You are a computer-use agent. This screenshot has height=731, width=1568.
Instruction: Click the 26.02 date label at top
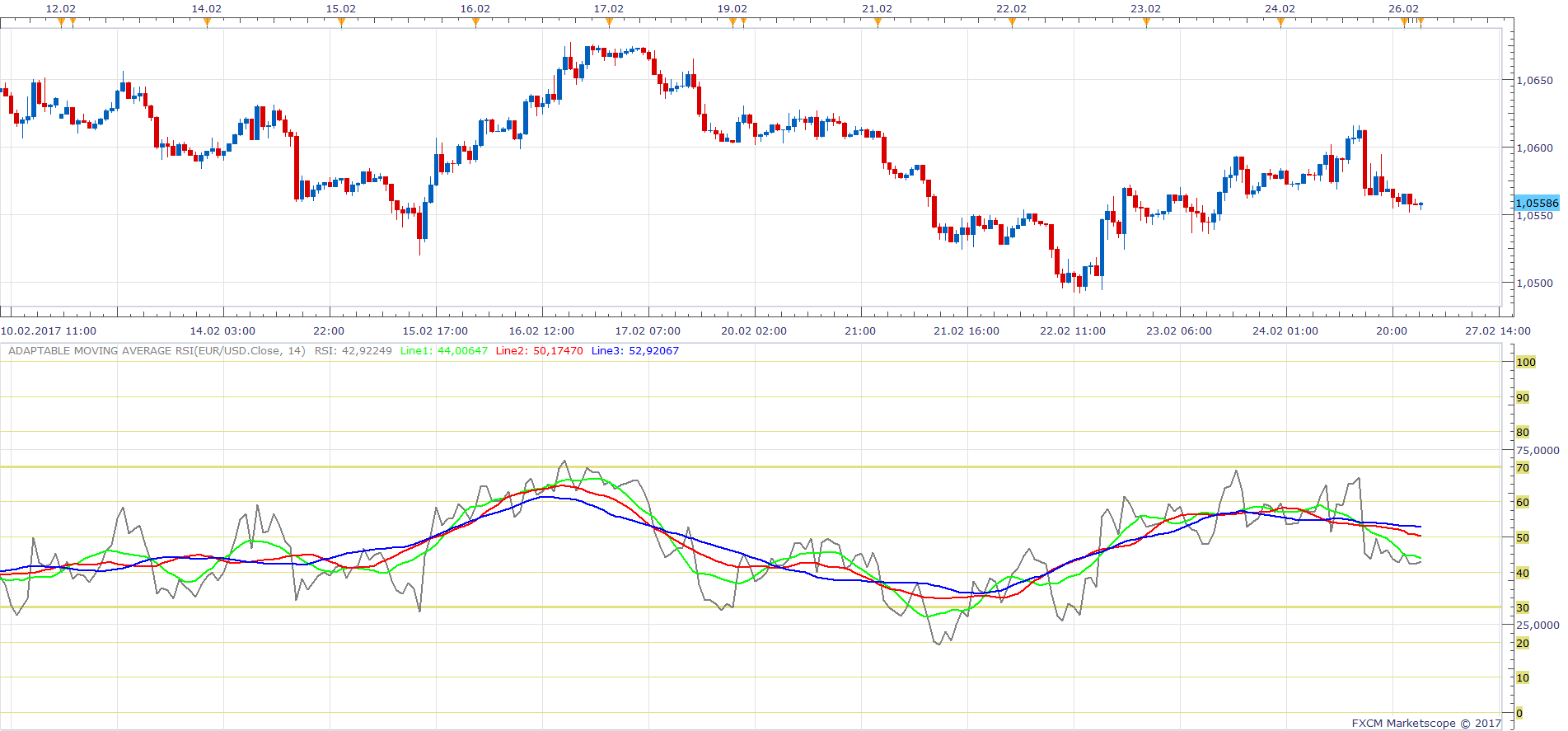1403,8
